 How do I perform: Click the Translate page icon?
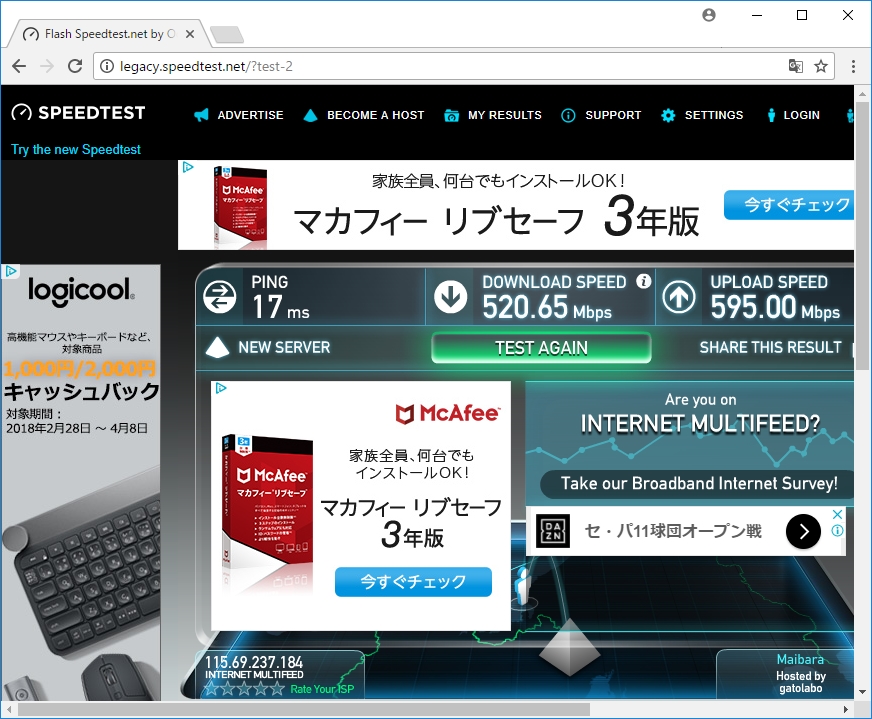(796, 66)
